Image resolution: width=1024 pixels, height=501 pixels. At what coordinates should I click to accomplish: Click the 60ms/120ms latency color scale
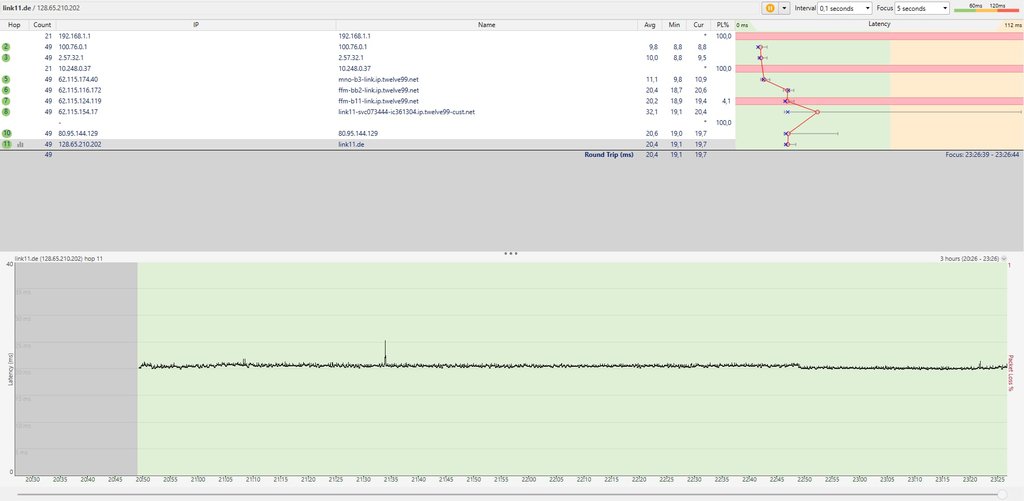(x=988, y=8)
